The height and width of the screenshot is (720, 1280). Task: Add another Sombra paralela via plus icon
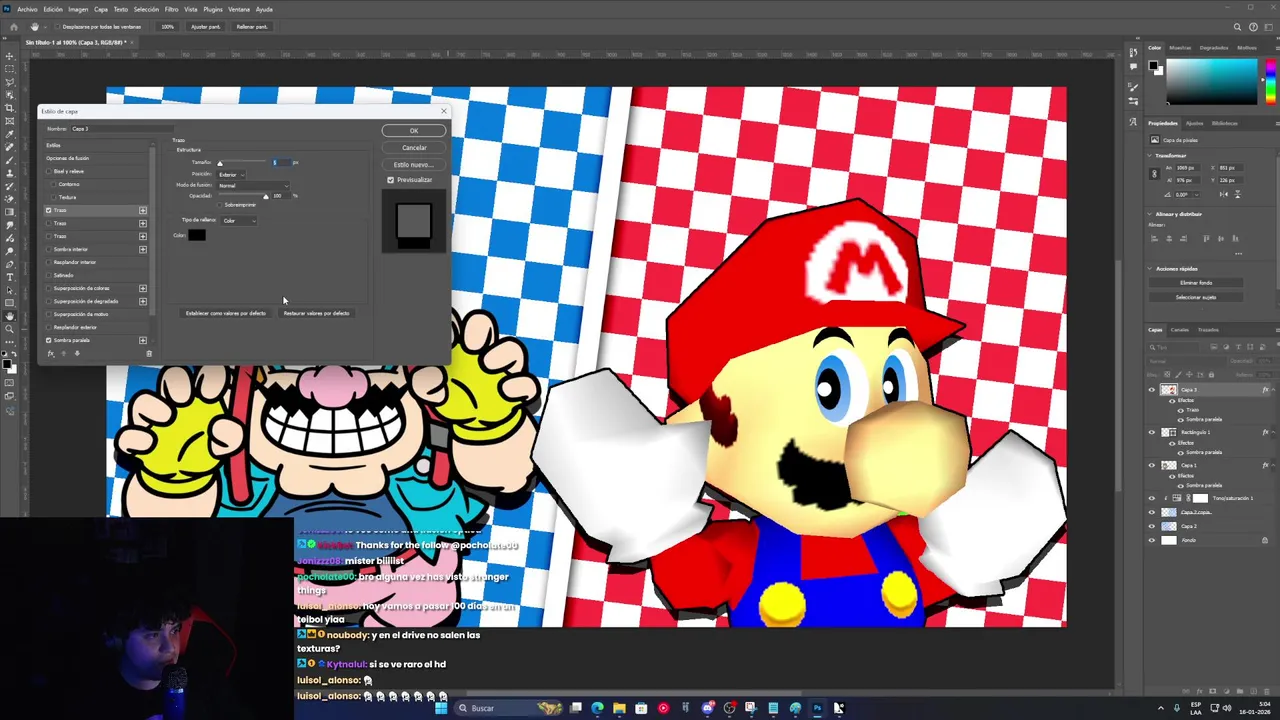[x=143, y=340]
